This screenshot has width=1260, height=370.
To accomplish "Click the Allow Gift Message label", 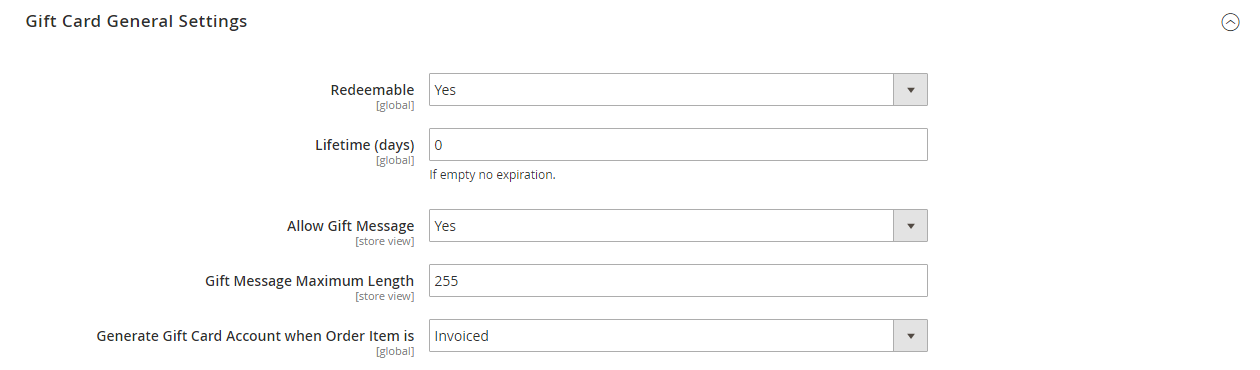I will 350,226.
